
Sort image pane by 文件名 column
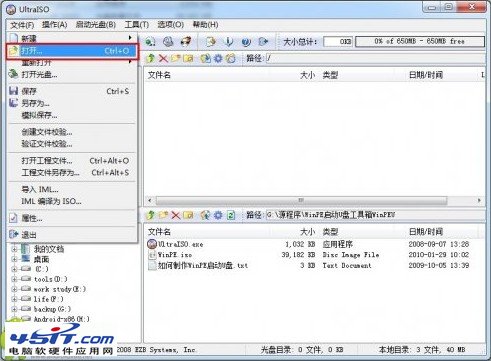[159, 75]
